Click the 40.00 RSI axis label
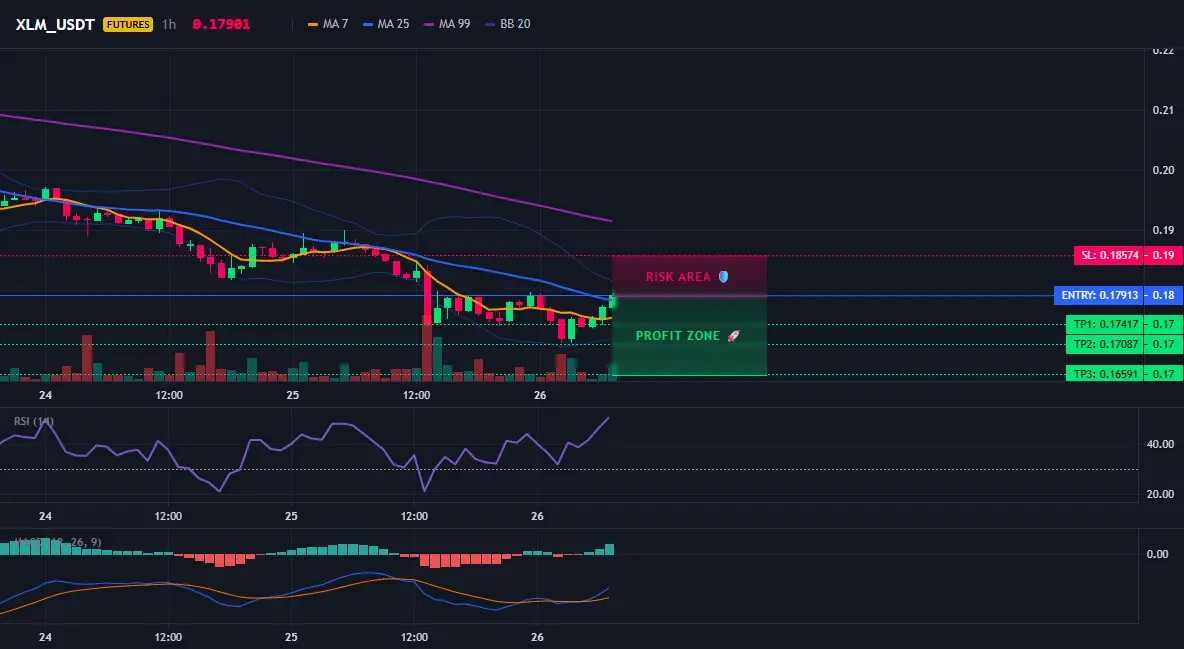 click(x=1161, y=444)
